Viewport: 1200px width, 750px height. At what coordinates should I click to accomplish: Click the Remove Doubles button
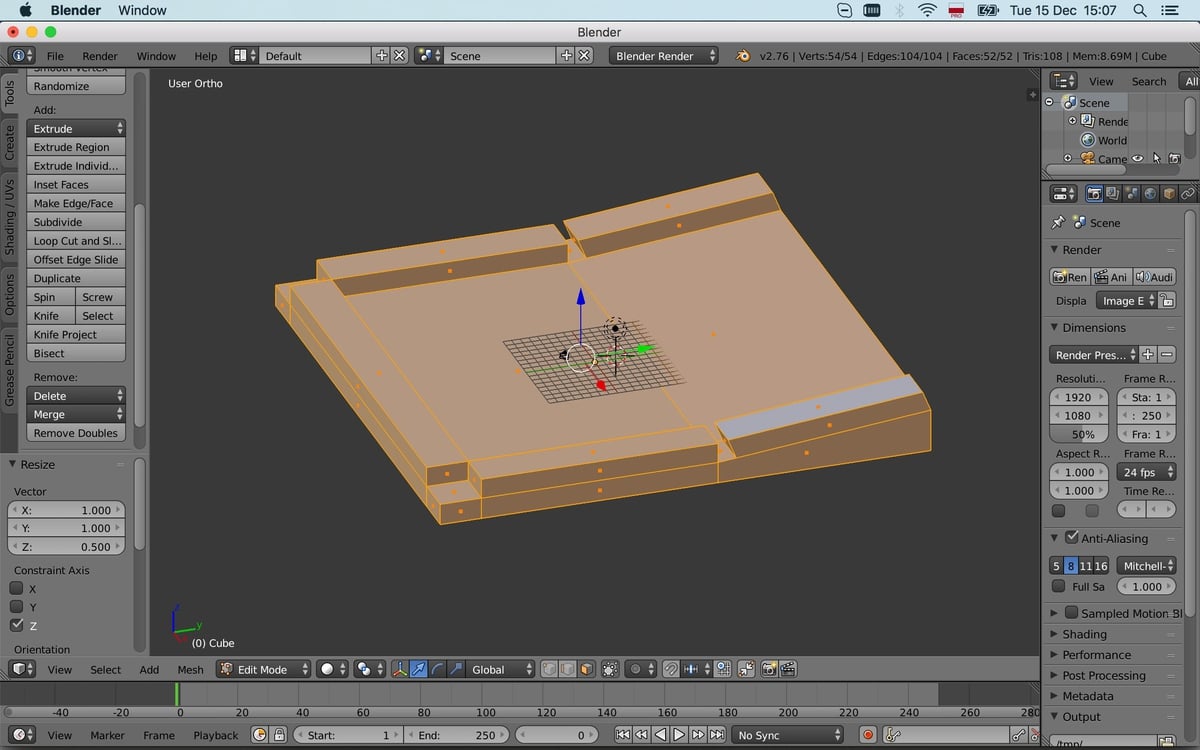point(76,433)
